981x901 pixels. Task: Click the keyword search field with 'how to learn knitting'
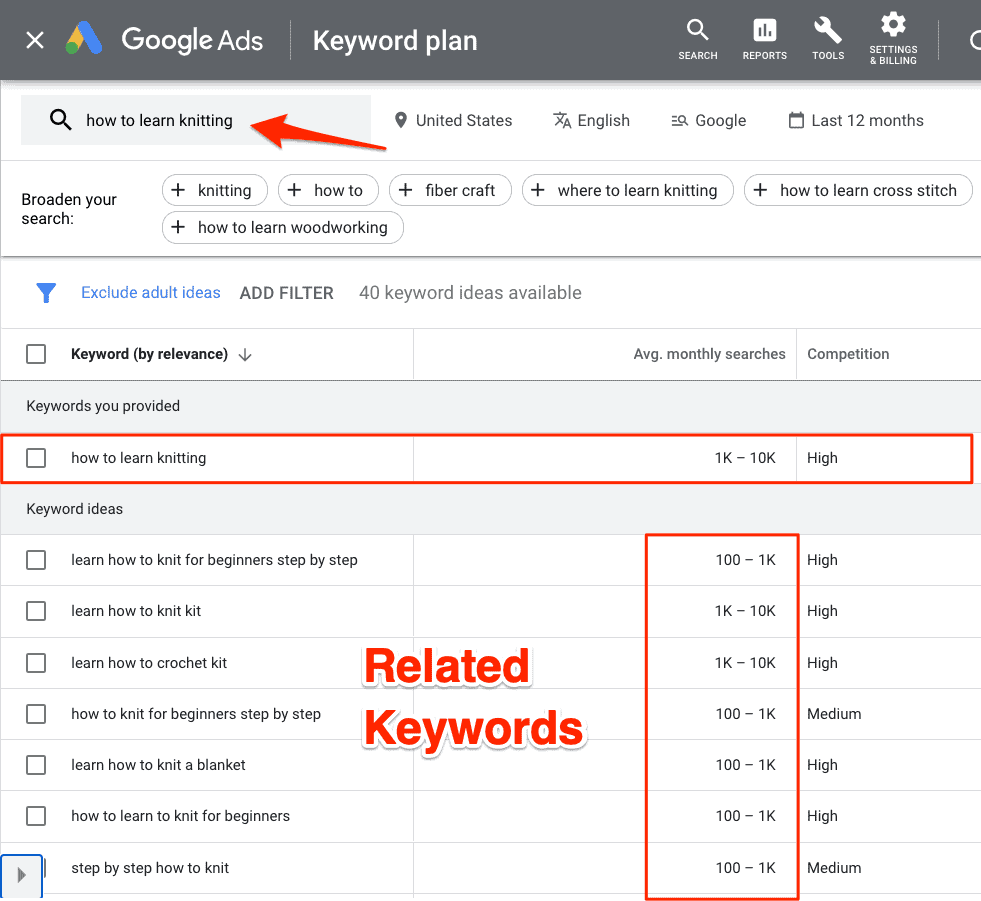pyautogui.click(x=196, y=121)
